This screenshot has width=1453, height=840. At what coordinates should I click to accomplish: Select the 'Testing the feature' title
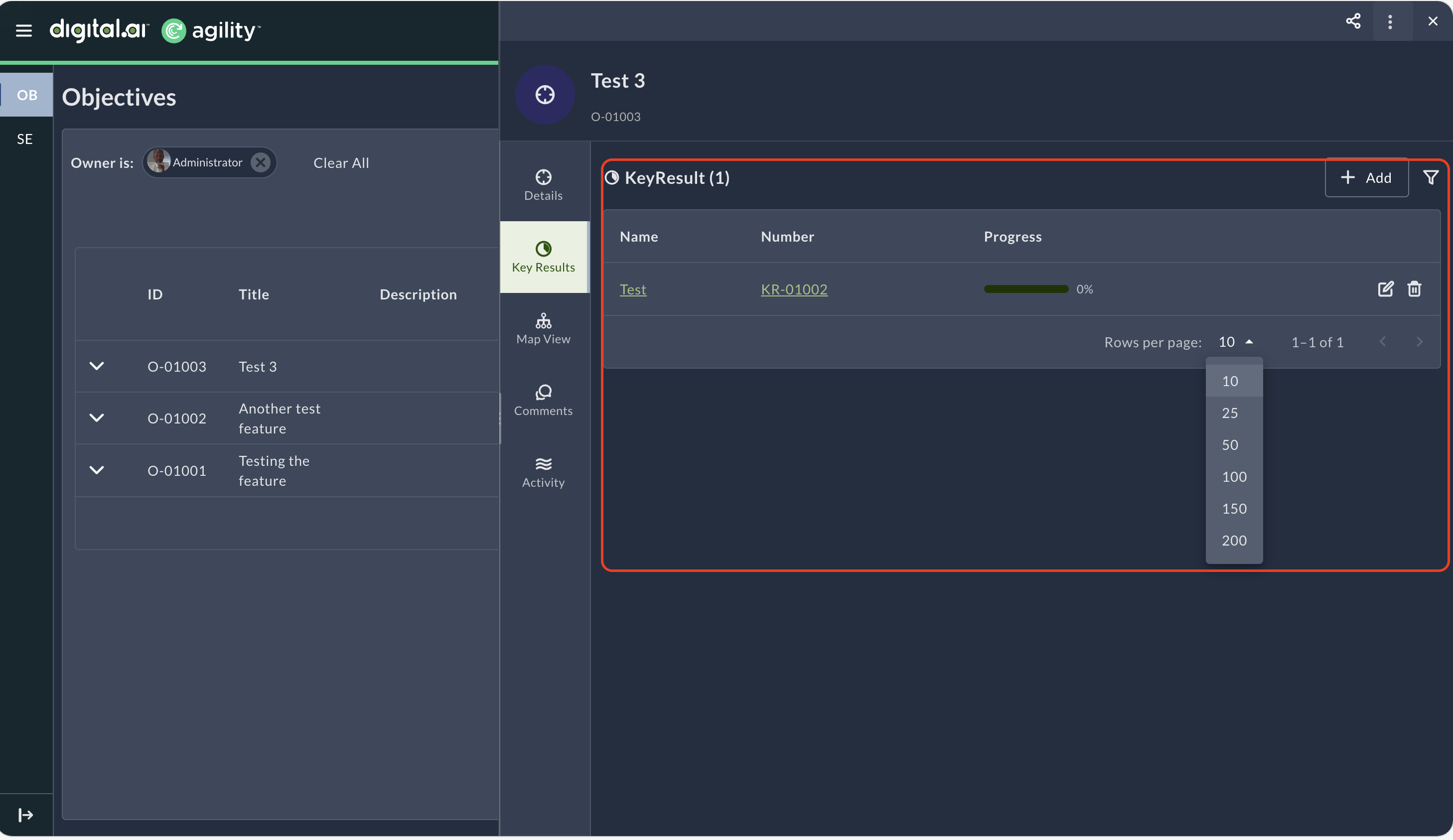(x=274, y=471)
